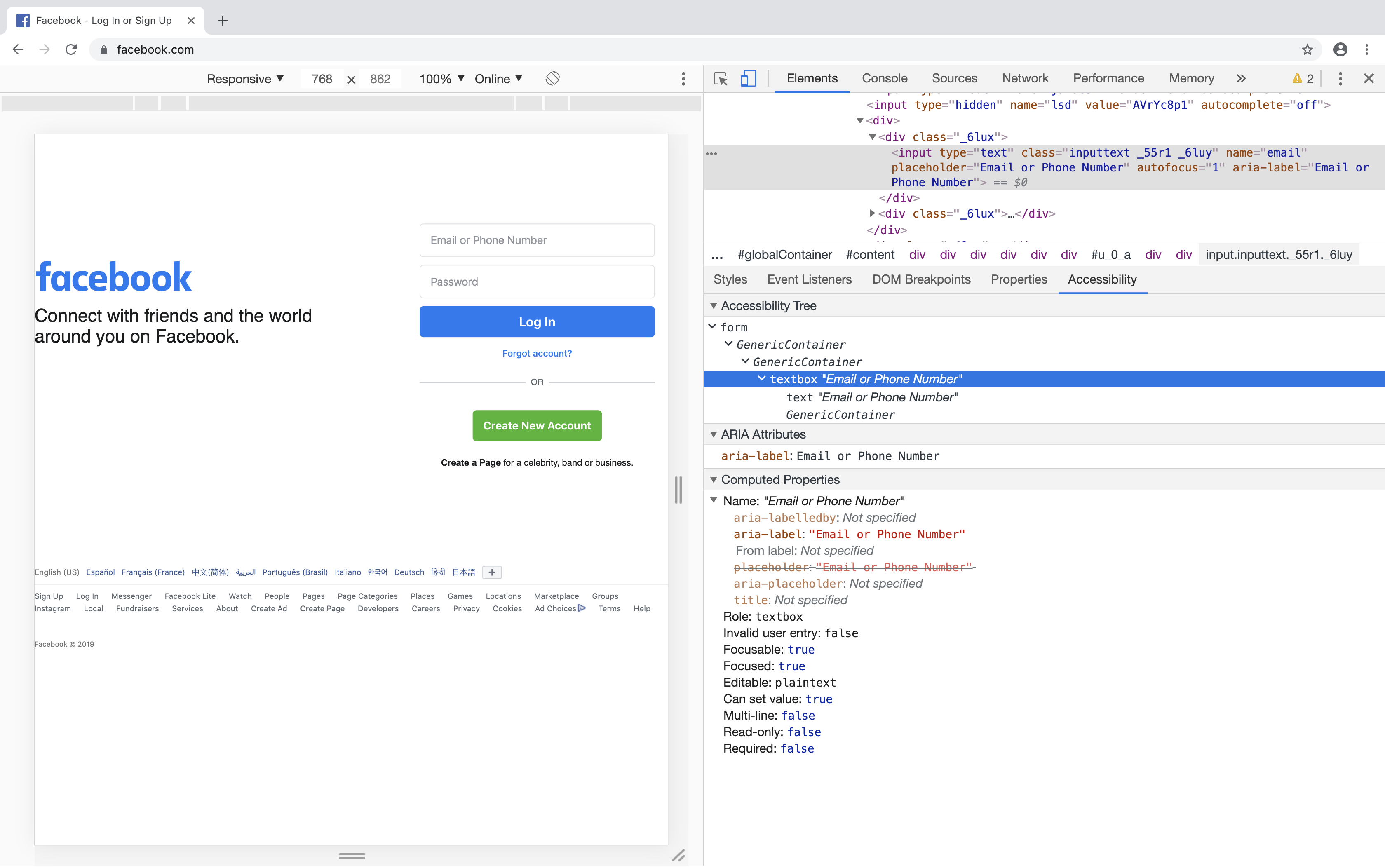The height and width of the screenshot is (868, 1385).
Task: Open the Forgot account? link
Action: (x=537, y=353)
